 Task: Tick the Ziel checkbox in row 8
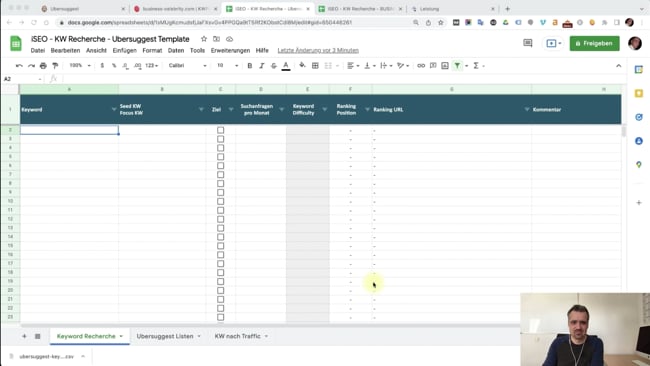pos(221,183)
